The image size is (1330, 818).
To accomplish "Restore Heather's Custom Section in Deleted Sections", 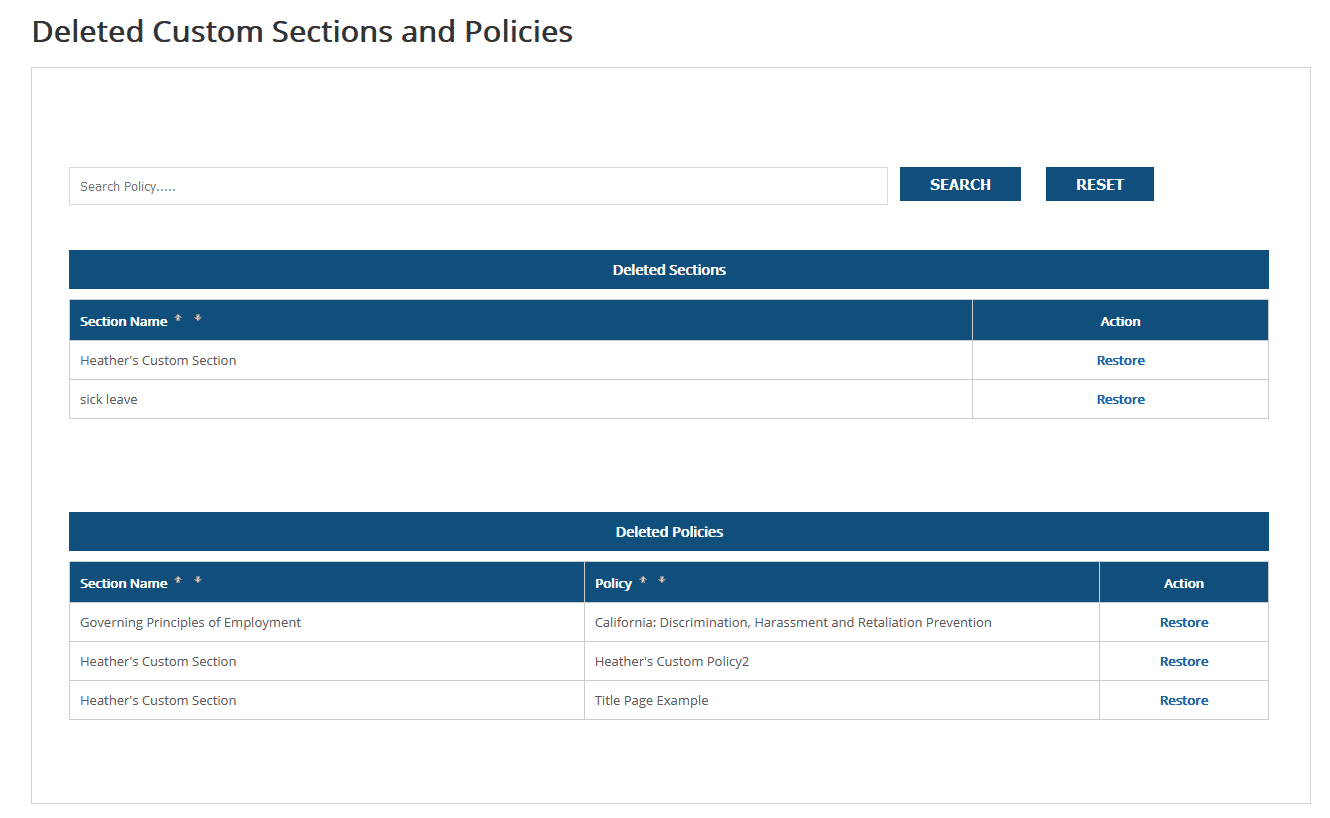I will pos(1120,360).
